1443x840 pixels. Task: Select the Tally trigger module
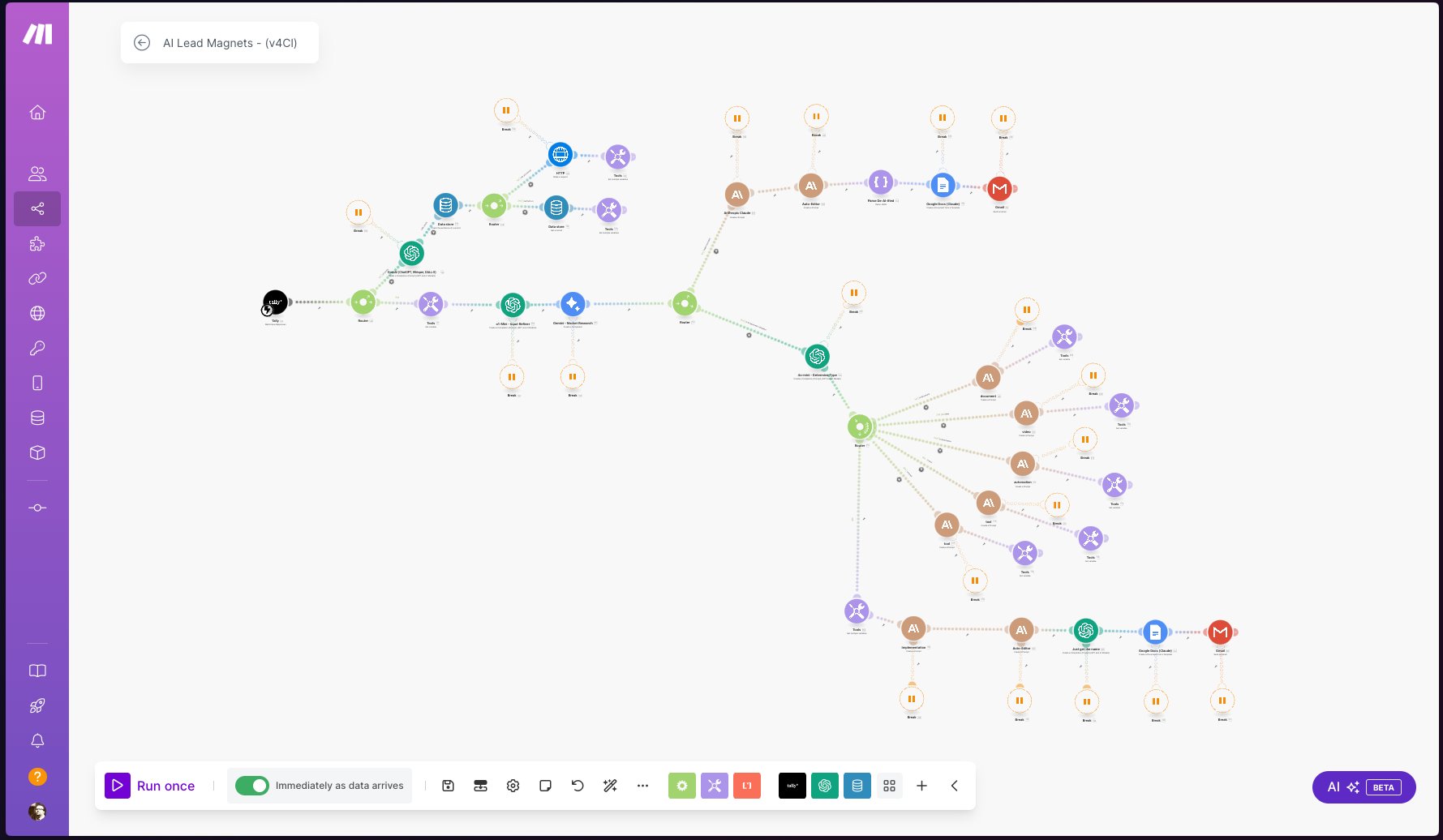pos(275,302)
